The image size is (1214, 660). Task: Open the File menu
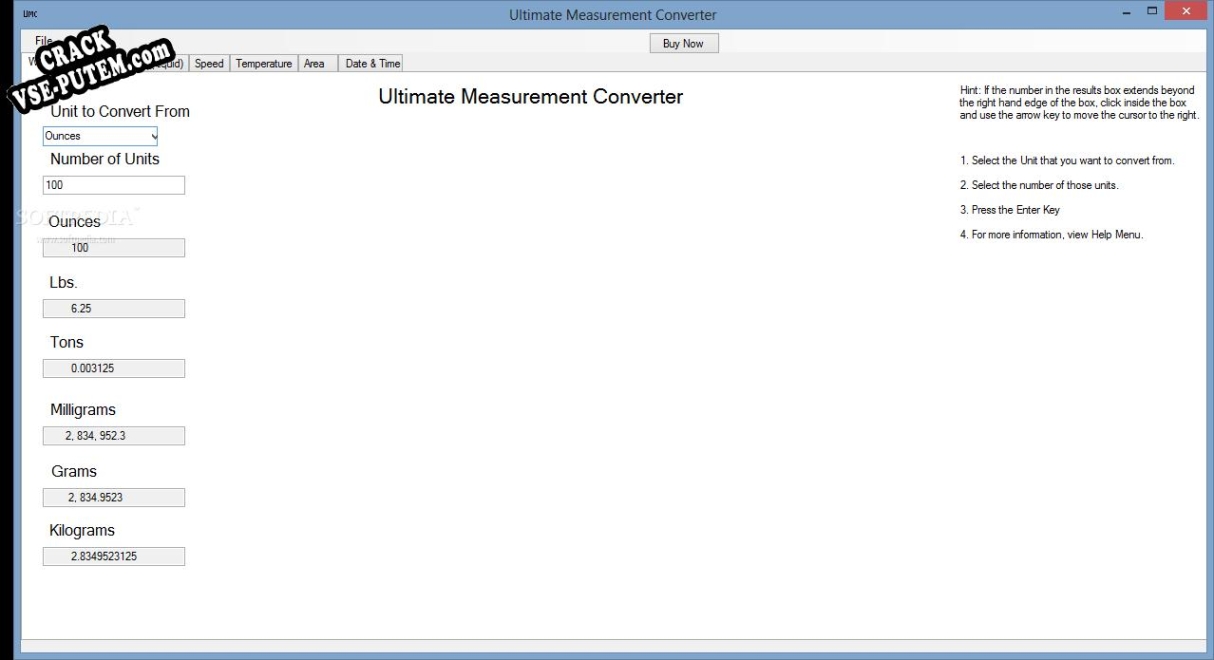click(43, 41)
